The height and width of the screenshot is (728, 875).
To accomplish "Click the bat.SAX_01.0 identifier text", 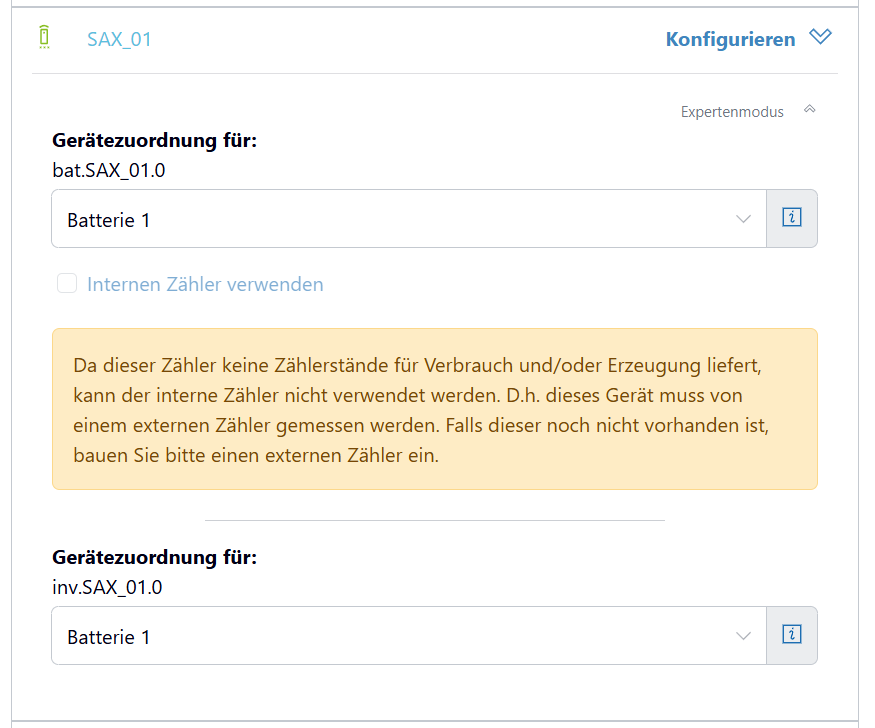I will pos(109,170).
